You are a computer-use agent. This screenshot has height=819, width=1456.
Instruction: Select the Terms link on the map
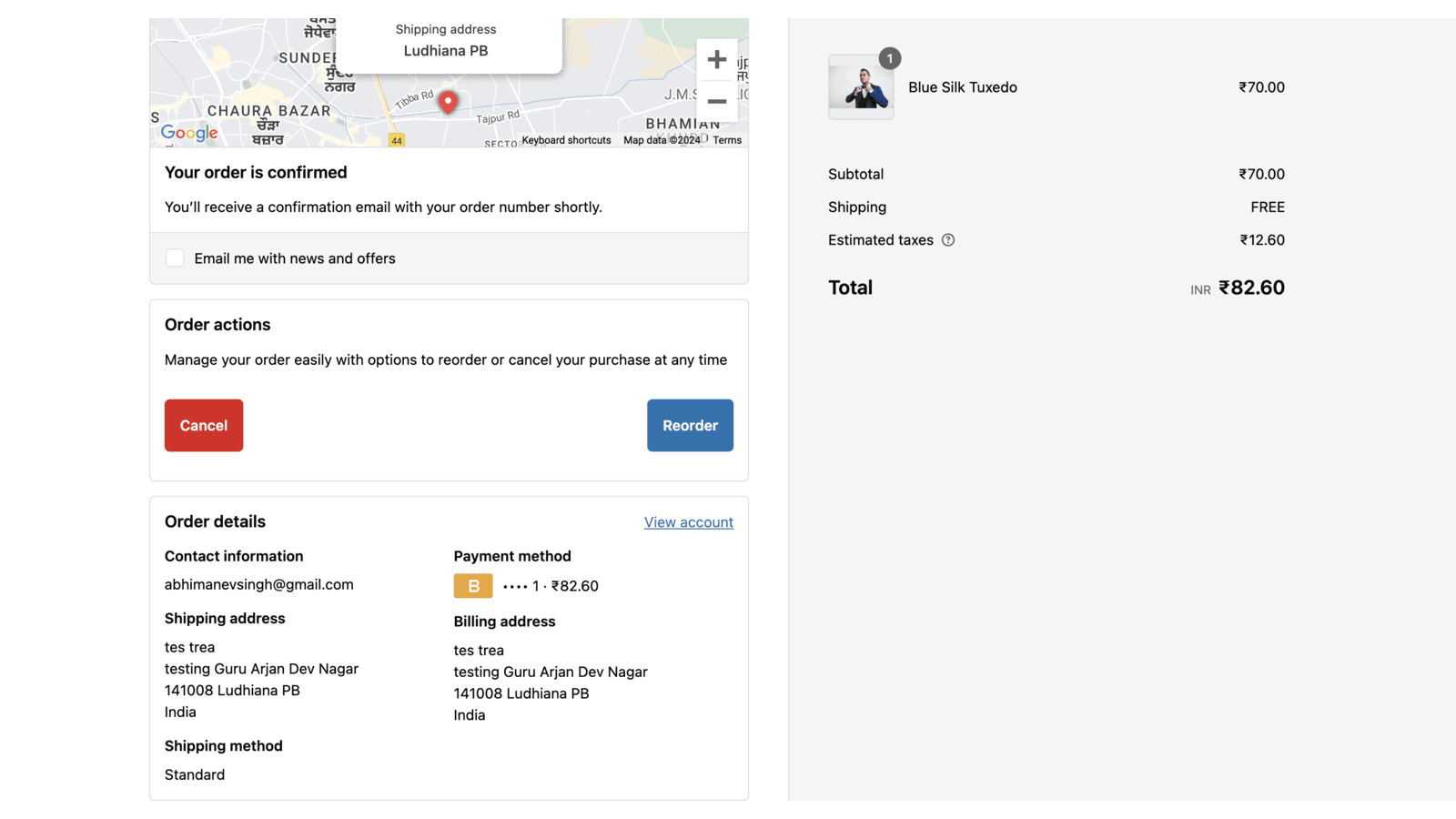click(x=726, y=140)
